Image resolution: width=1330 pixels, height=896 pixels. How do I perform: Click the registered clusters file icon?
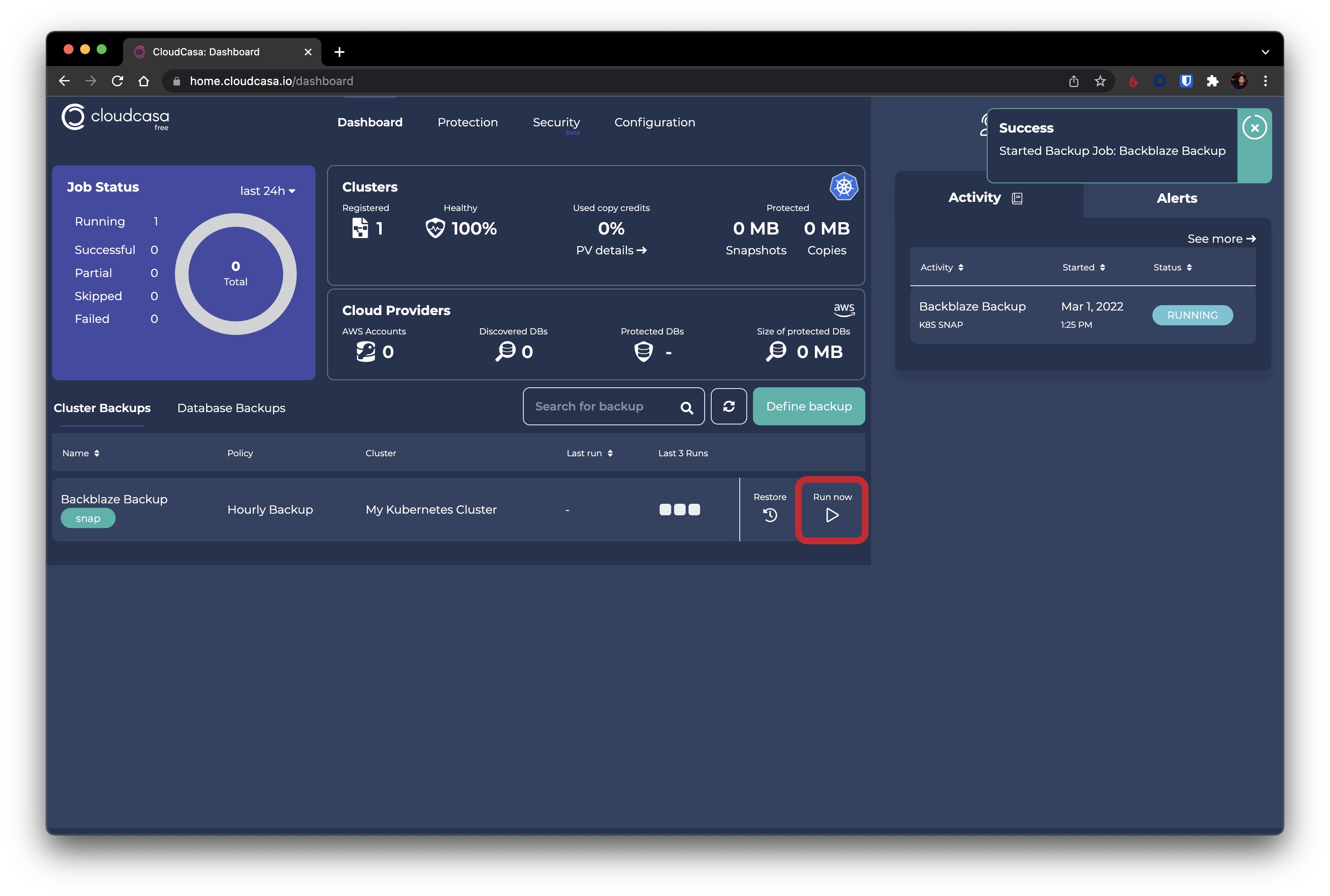point(359,228)
